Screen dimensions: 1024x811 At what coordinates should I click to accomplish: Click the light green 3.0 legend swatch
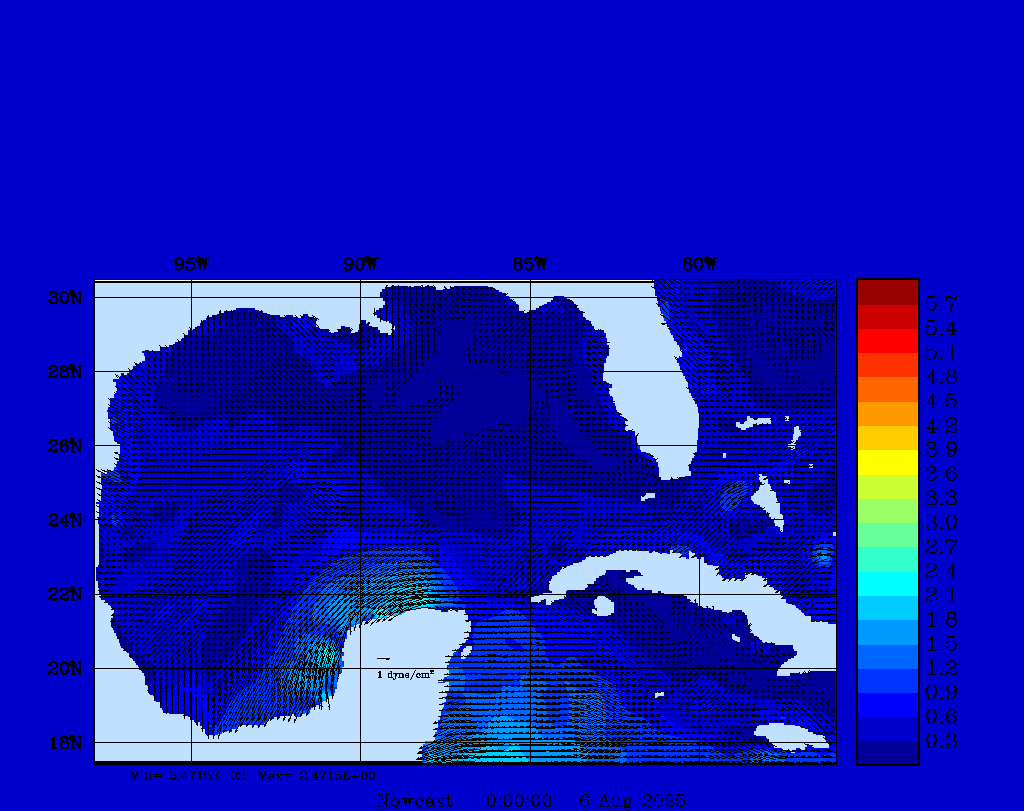887,511
